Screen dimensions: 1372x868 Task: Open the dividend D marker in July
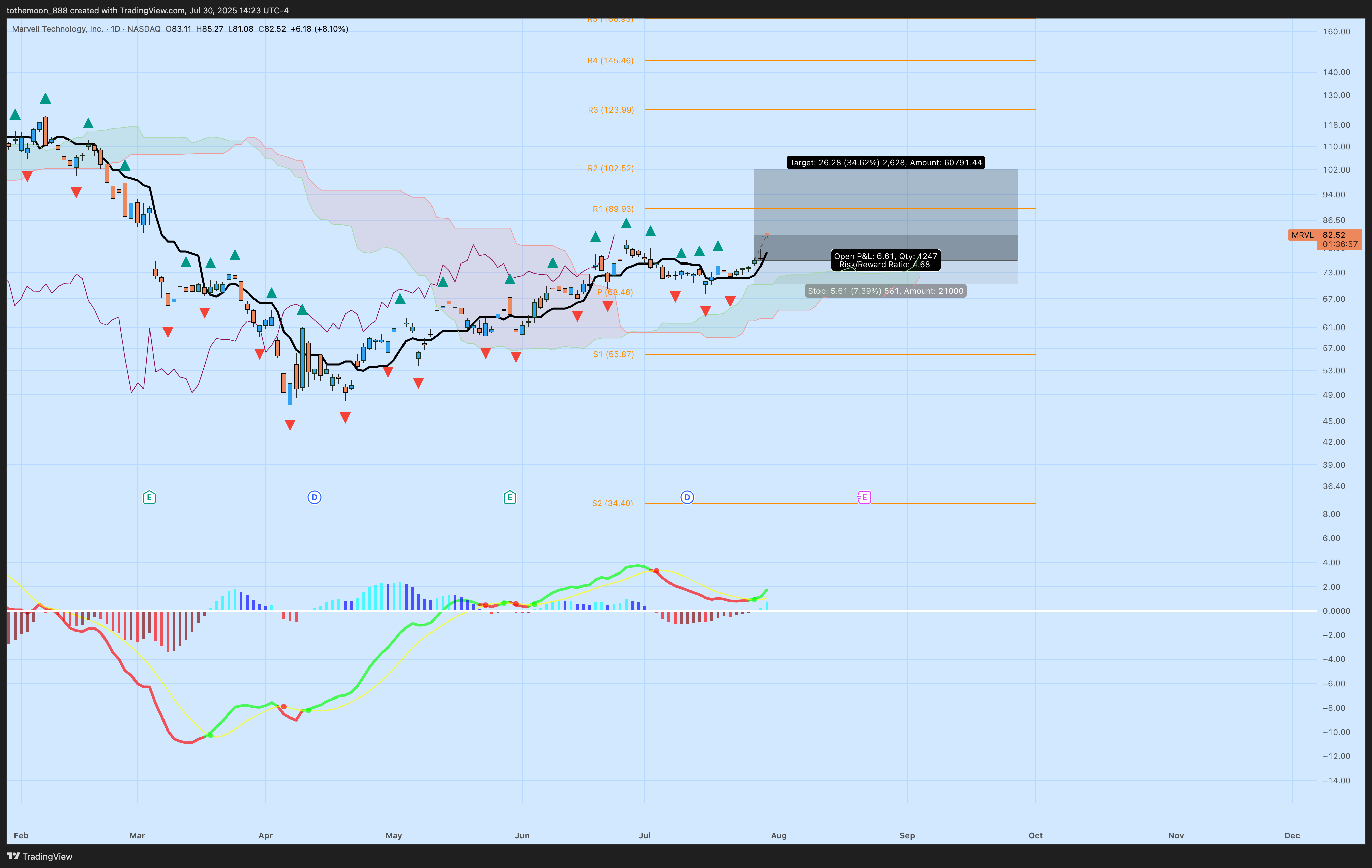coord(687,497)
